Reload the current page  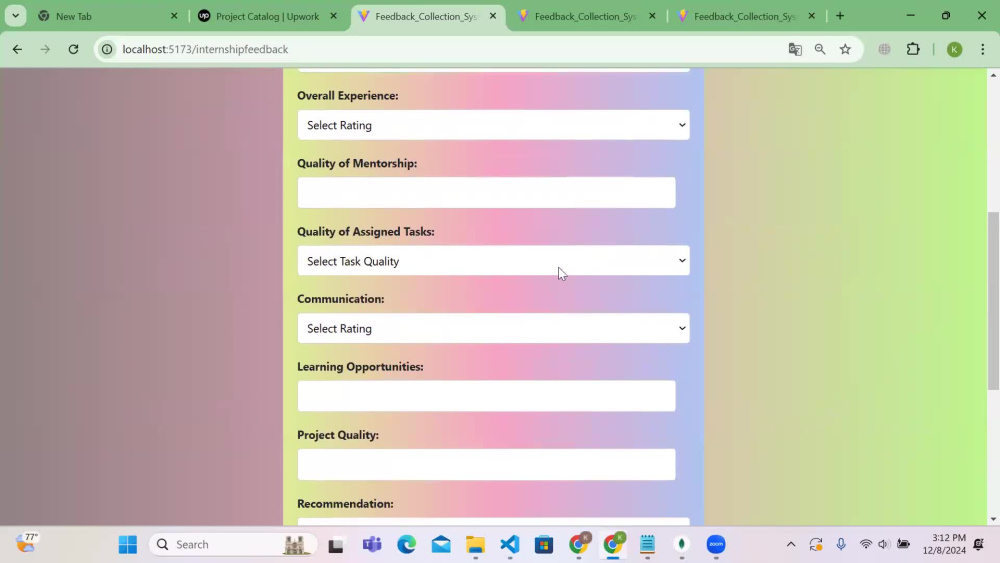73,49
